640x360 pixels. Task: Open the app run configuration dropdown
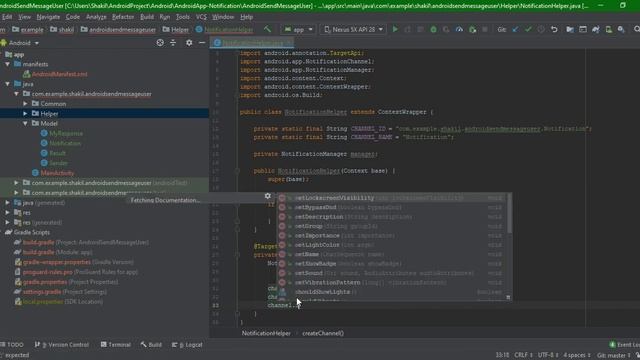[x=298, y=29]
